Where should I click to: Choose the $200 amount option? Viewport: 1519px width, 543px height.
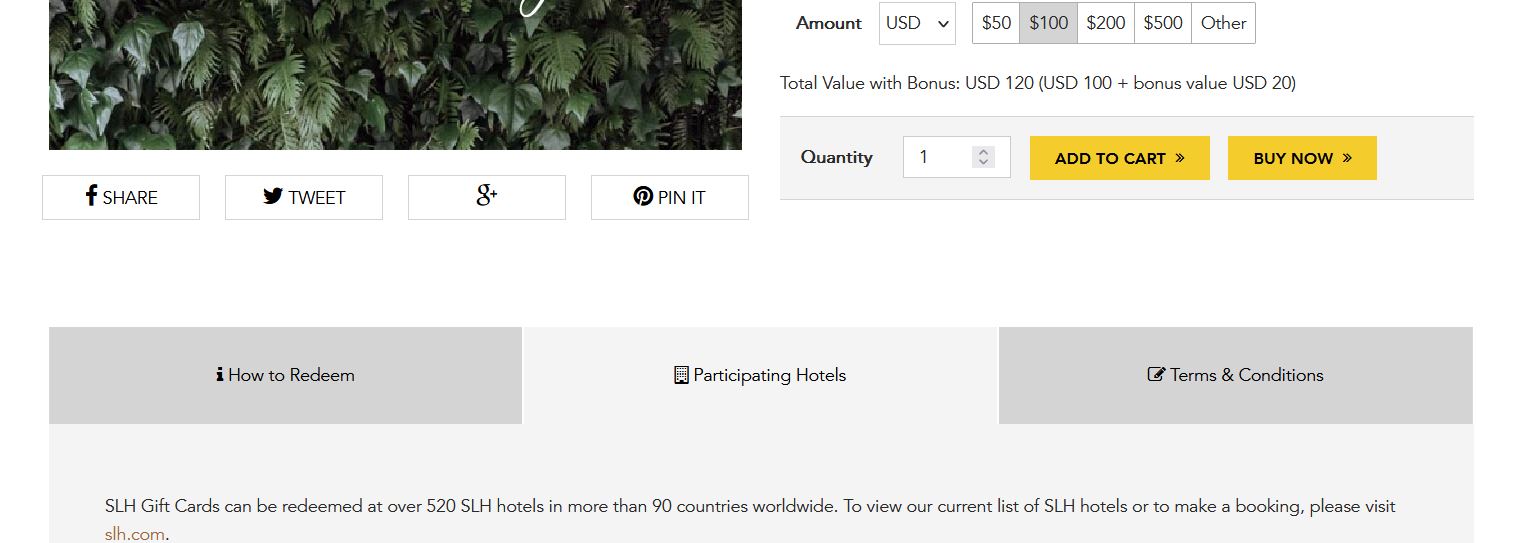tap(1106, 23)
